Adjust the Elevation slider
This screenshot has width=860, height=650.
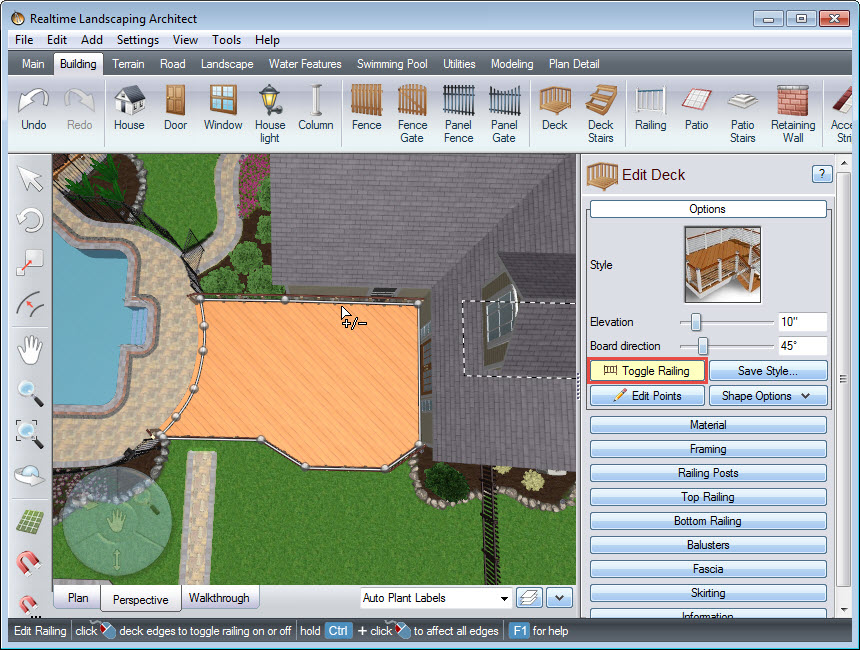point(695,322)
